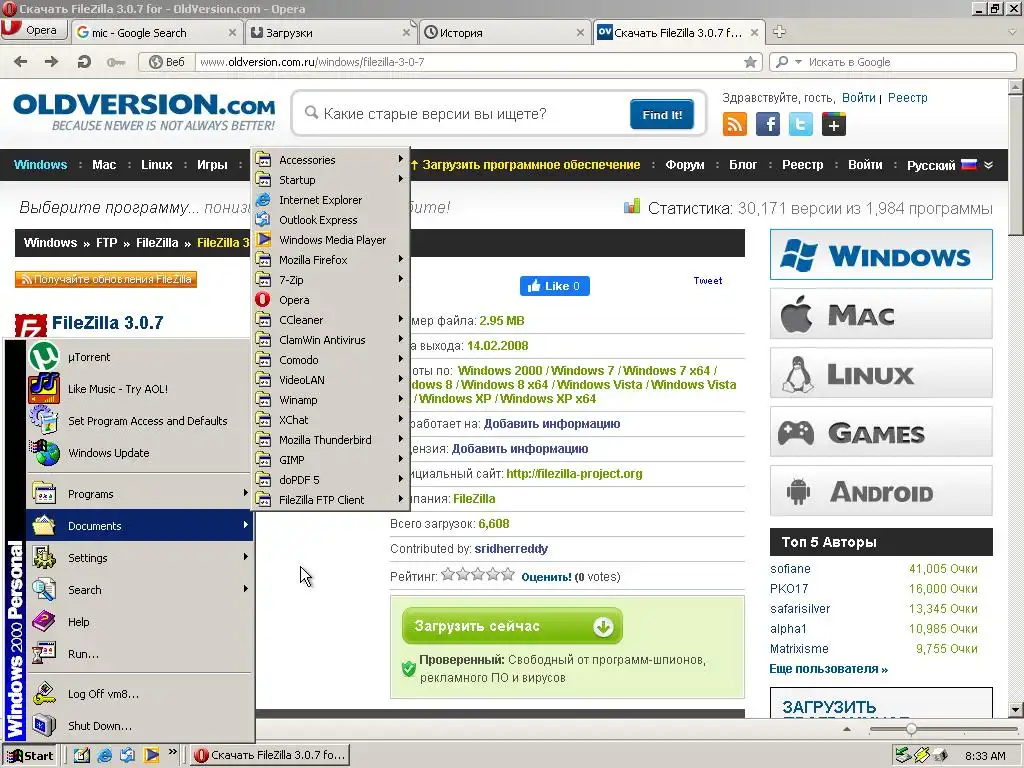Viewport: 1024px width, 768px height.
Task: Click Internet Explorer quick launch icon
Action: tap(104, 755)
